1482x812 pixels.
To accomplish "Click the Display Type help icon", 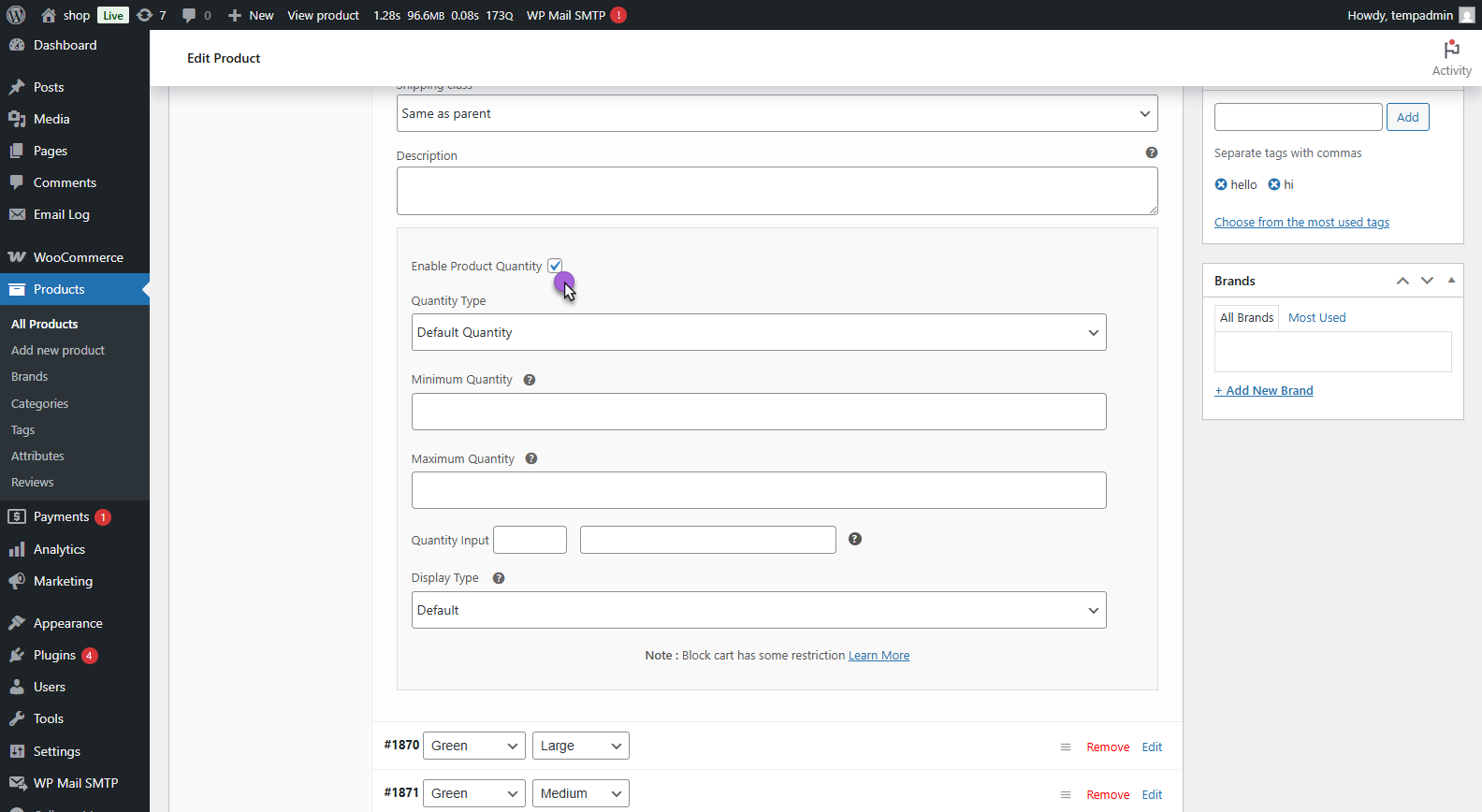I will pyautogui.click(x=499, y=578).
